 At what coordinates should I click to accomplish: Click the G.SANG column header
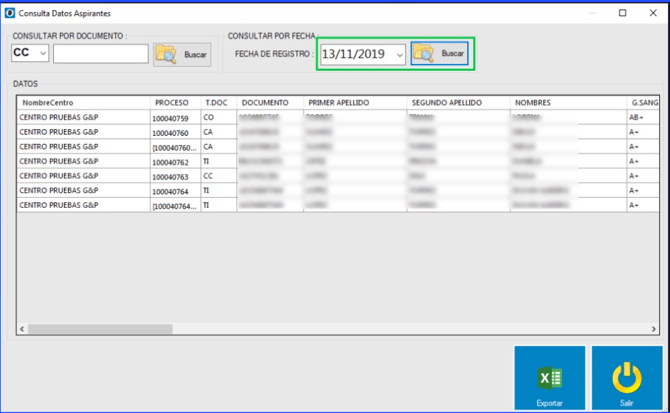pyautogui.click(x=643, y=103)
